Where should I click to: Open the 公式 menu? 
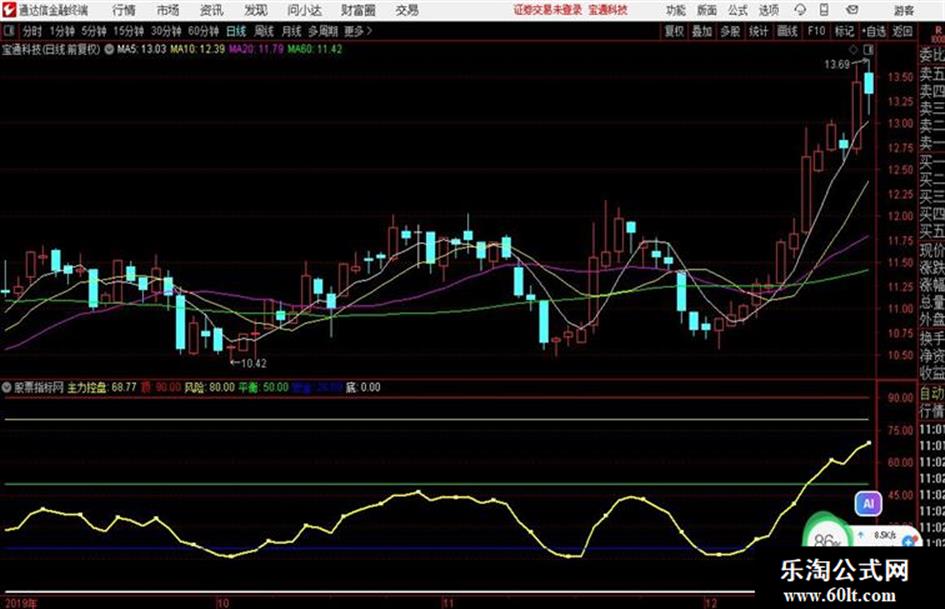pos(738,10)
